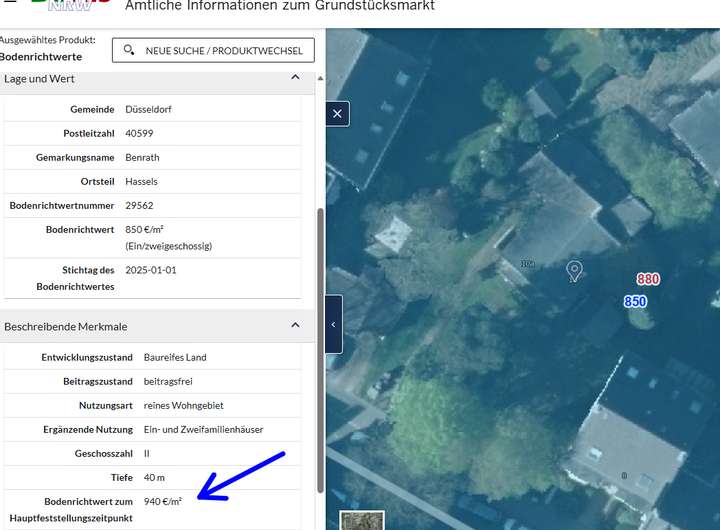
Task: Click the Bodenrichtwertnummer value 29562
Action: pos(139,205)
